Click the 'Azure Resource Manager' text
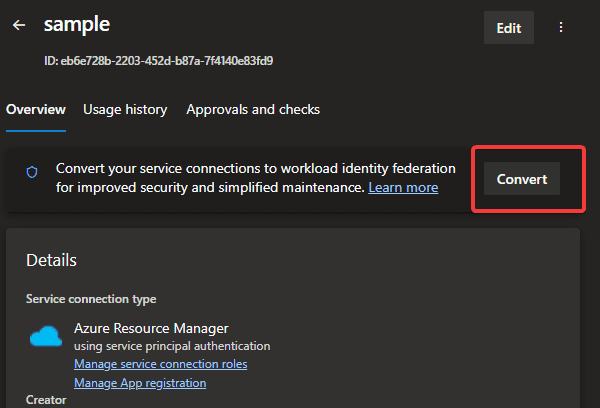The height and width of the screenshot is (408, 600). click(x=151, y=328)
